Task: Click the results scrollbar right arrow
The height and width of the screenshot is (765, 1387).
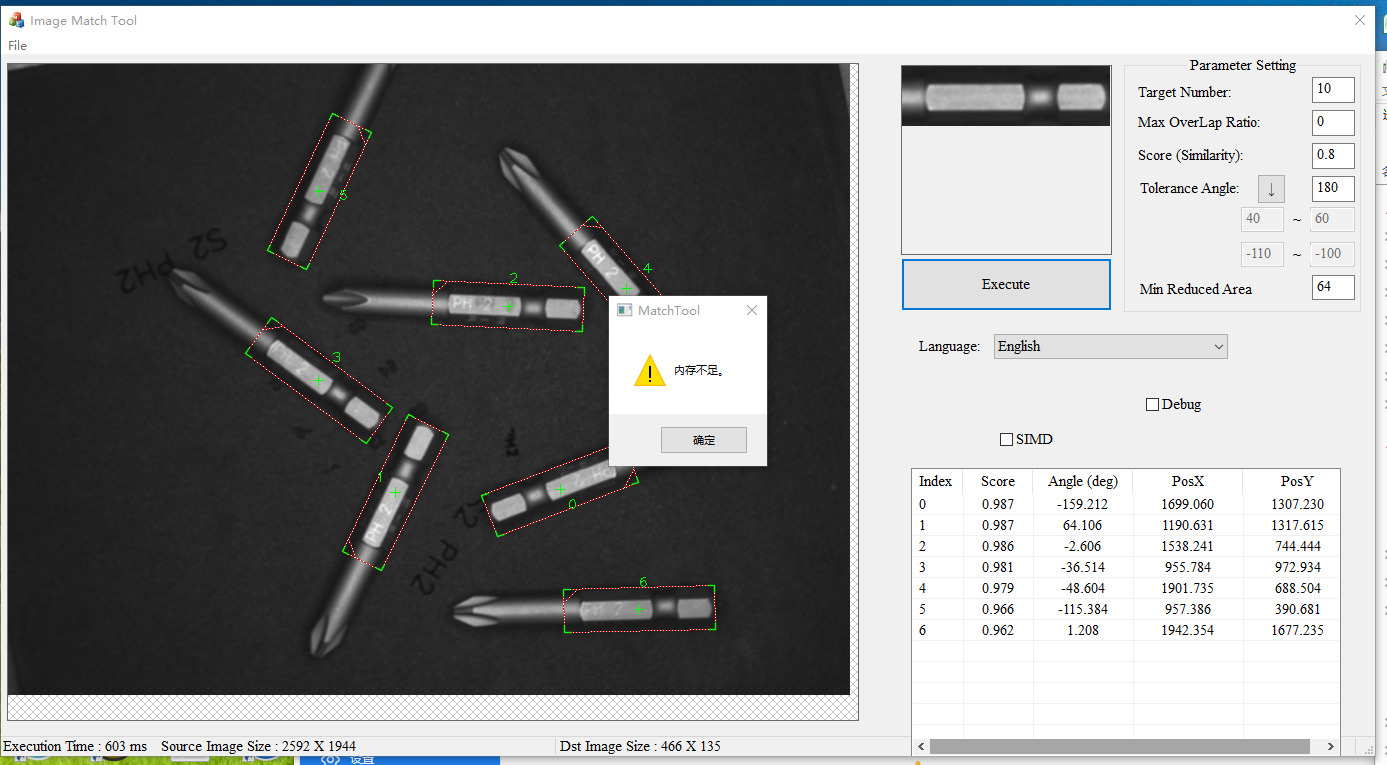Action: pos(1331,747)
